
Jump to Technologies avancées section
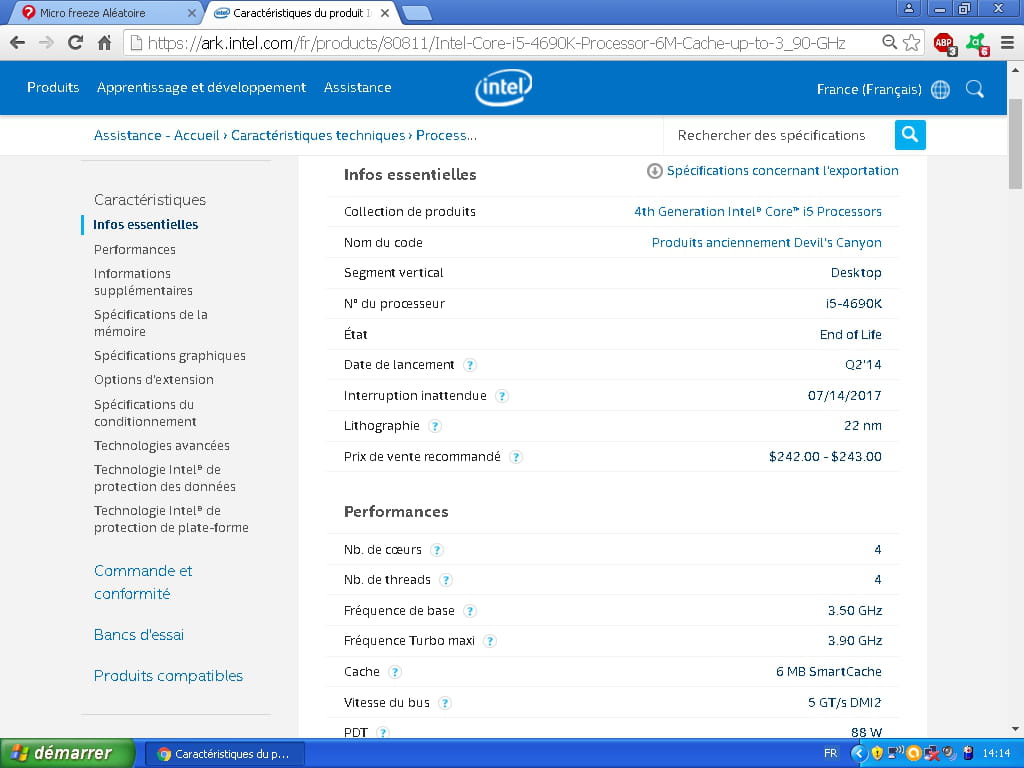pyautogui.click(x=162, y=446)
